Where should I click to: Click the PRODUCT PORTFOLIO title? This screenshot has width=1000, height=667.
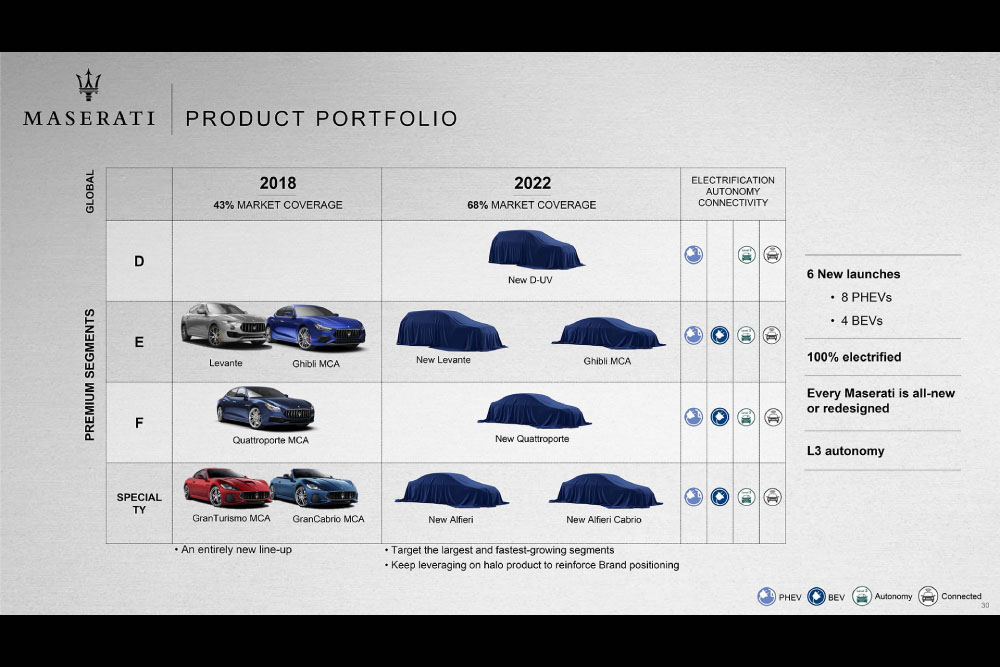click(321, 119)
